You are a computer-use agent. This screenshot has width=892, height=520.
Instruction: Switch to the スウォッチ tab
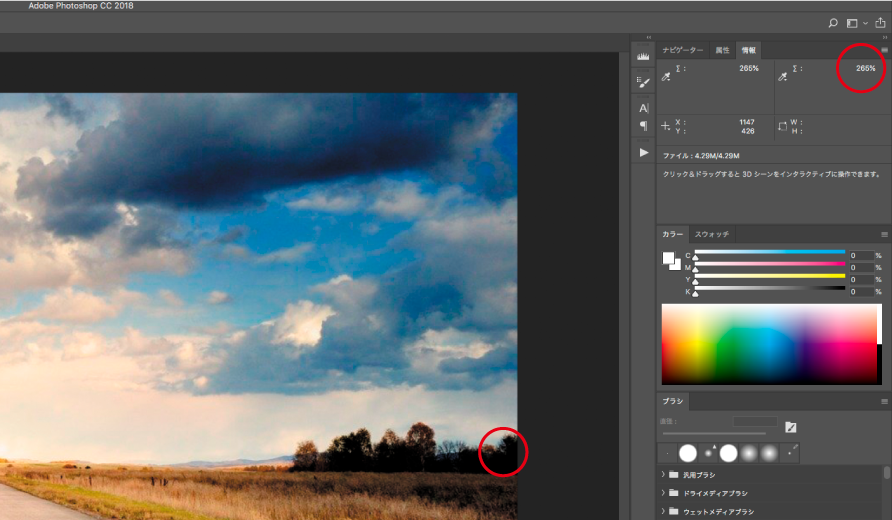pyautogui.click(x=712, y=234)
